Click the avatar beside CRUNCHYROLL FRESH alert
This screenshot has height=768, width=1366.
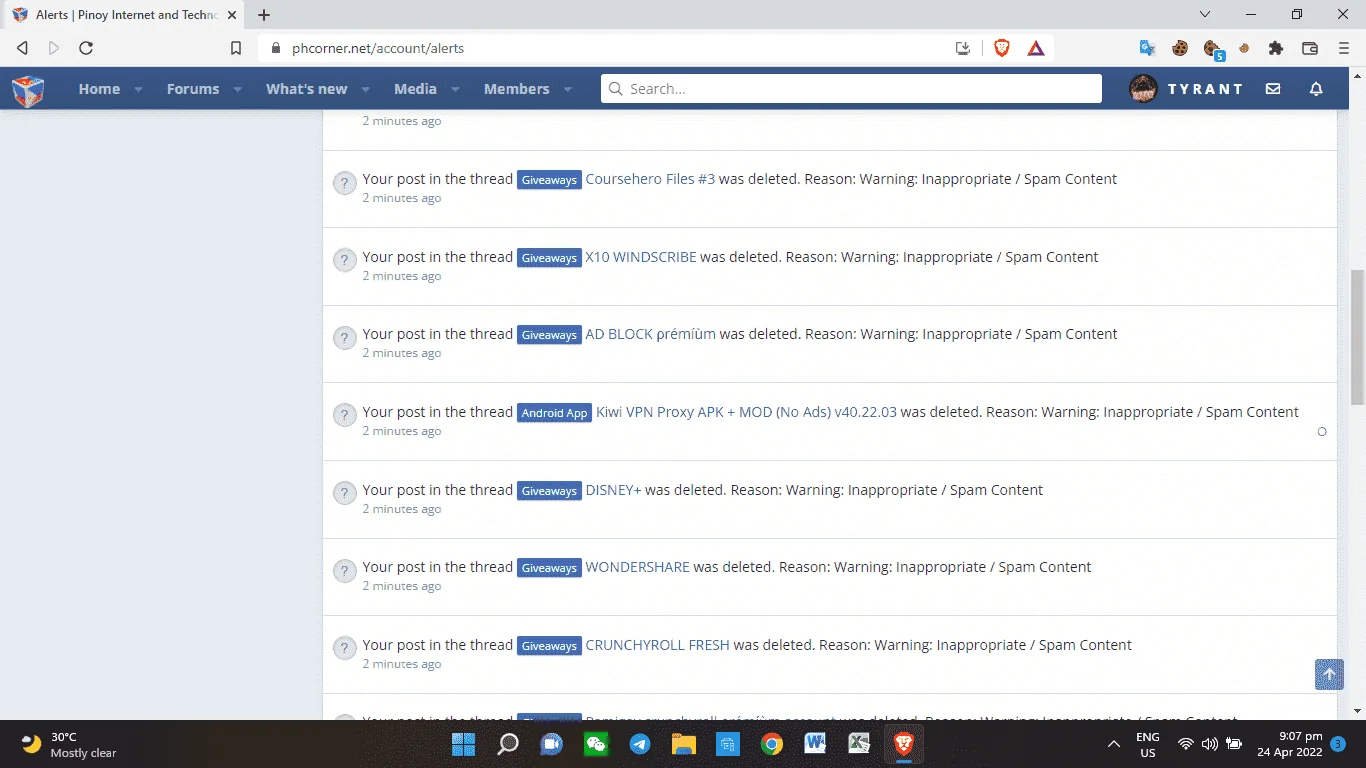click(x=344, y=649)
